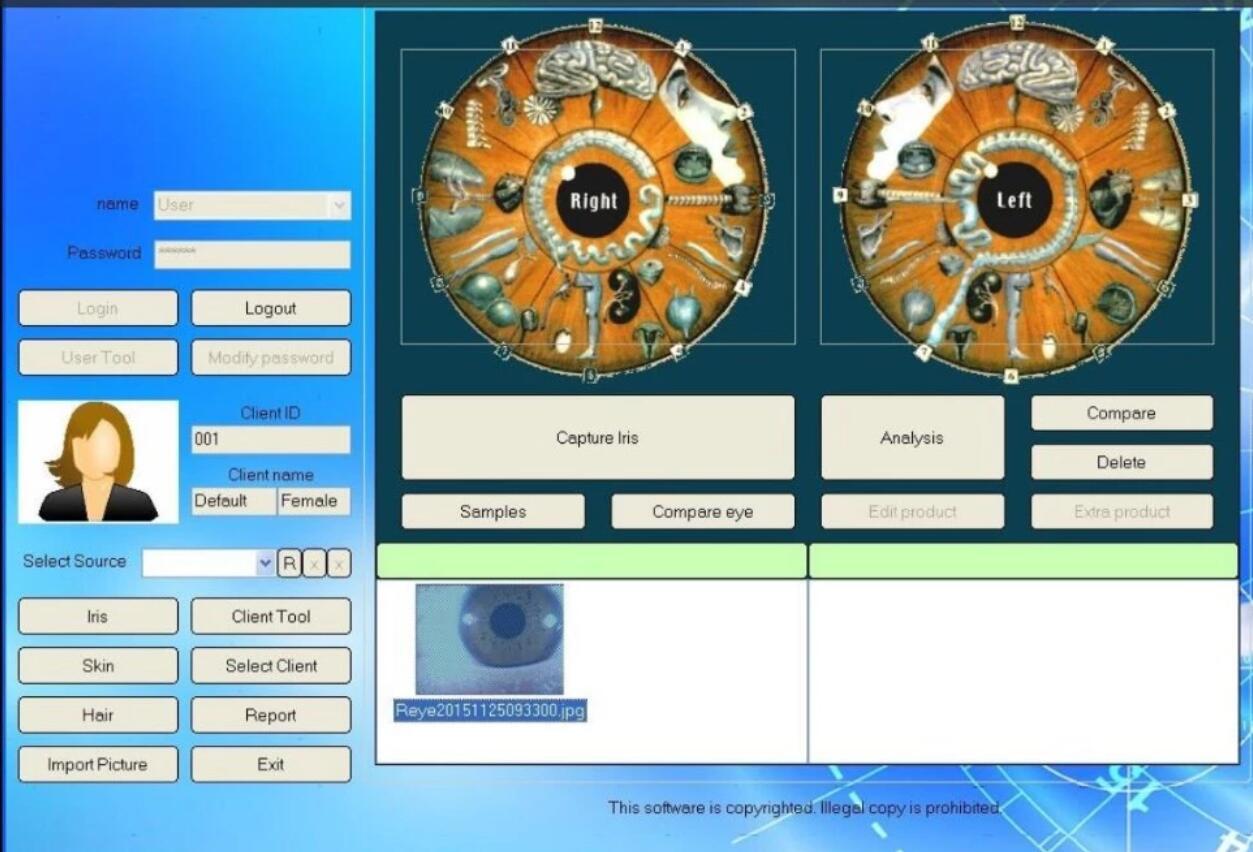Expand the Select Source dropdown
Image resolution: width=1253 pixels, height=852 pixels.
[265, 563]
